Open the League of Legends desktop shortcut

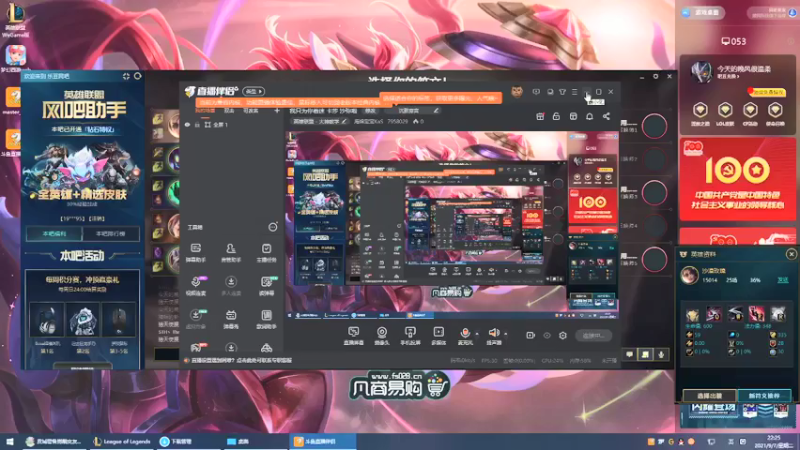15,18
